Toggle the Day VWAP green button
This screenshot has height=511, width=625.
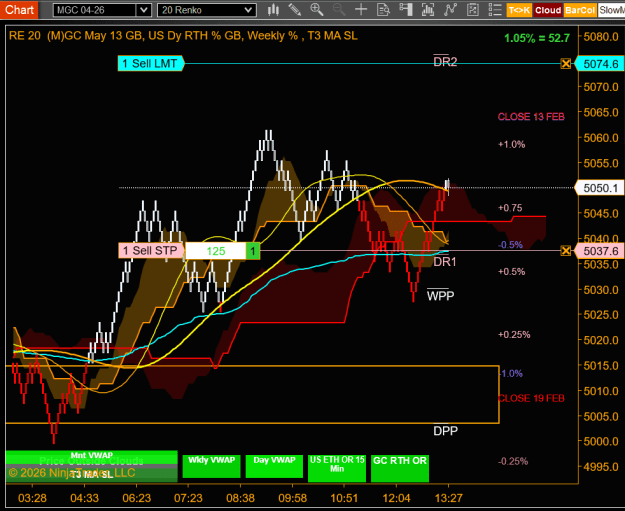pos(274,466)
